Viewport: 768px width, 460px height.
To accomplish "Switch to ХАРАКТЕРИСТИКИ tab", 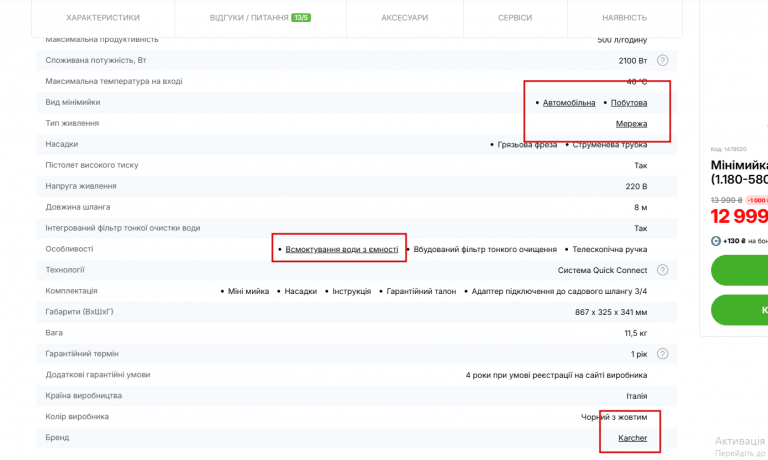I will (x=103, y=18).
